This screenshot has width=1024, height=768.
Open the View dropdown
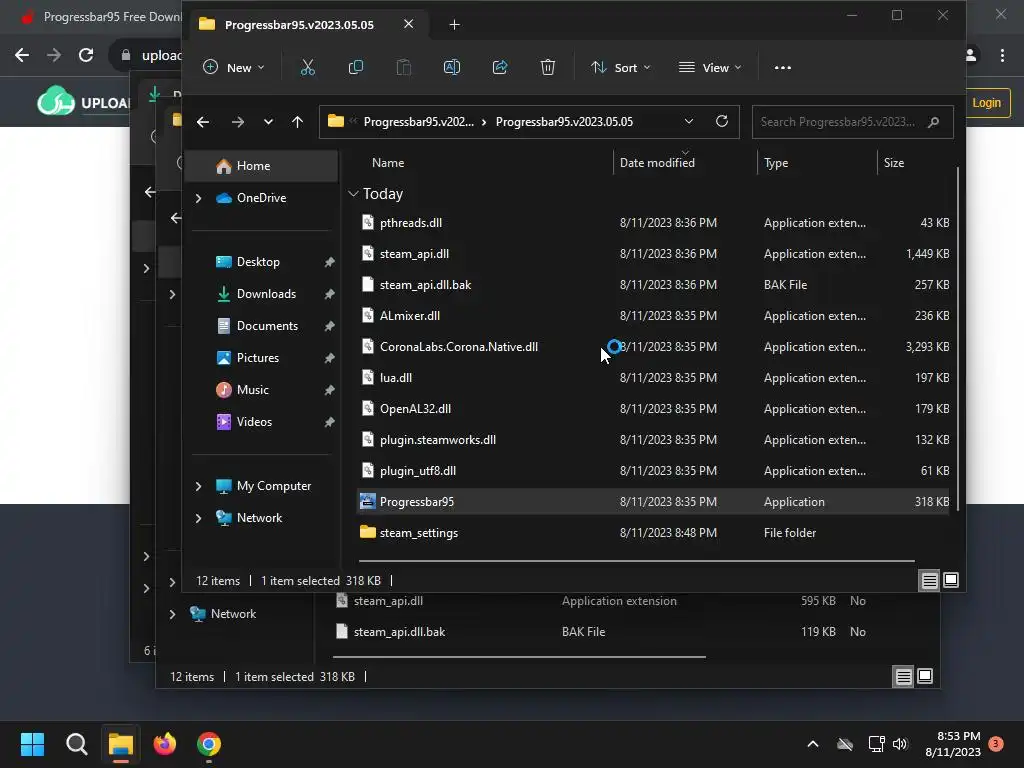710,67
